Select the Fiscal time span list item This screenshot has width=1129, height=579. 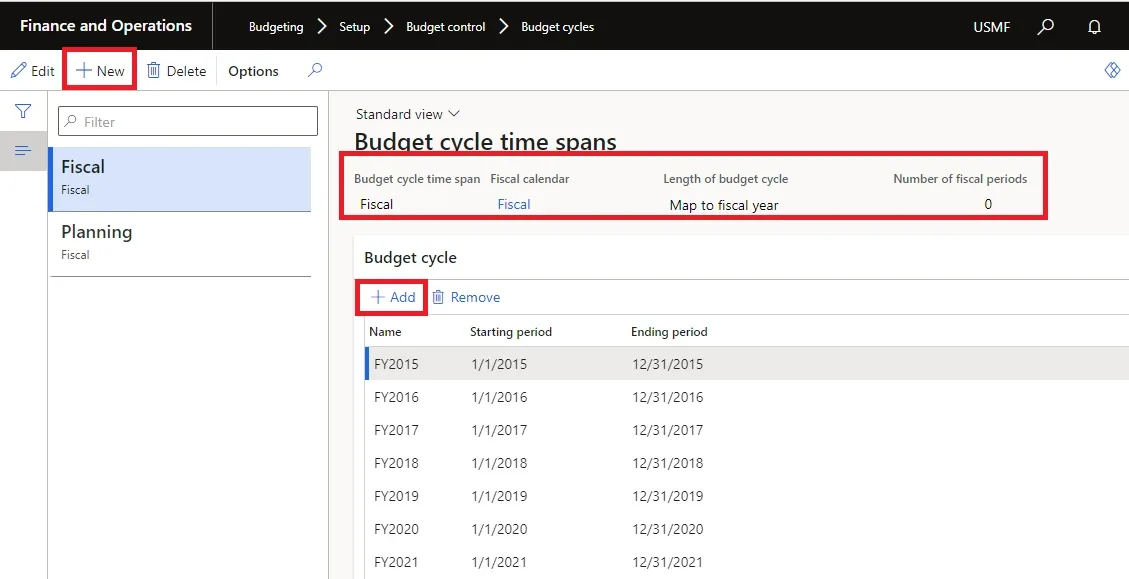pyautogui.click(x=180, y=179)
